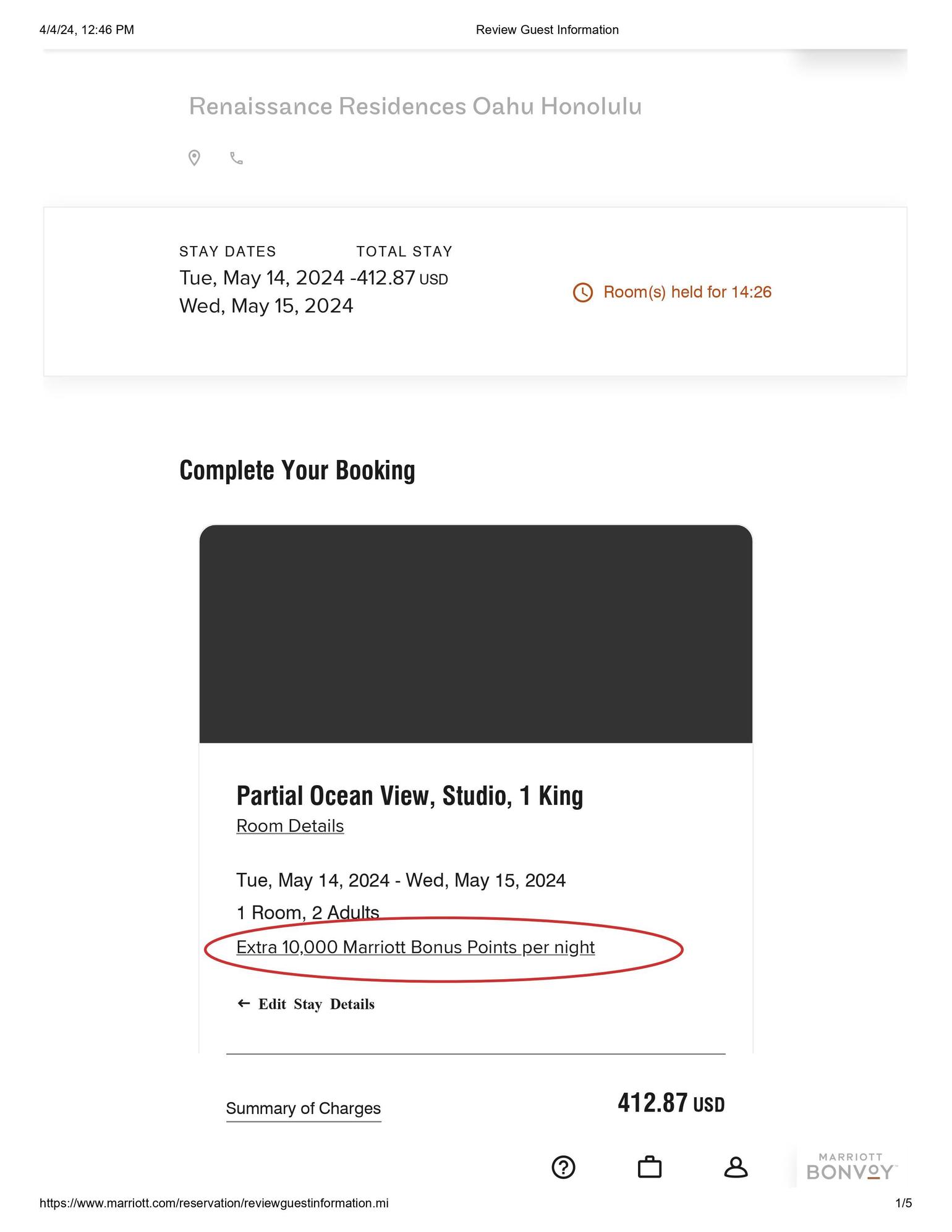Open the account profile person icon
This screenshot has height=1232, width=952.
(x=736, y=1168)
